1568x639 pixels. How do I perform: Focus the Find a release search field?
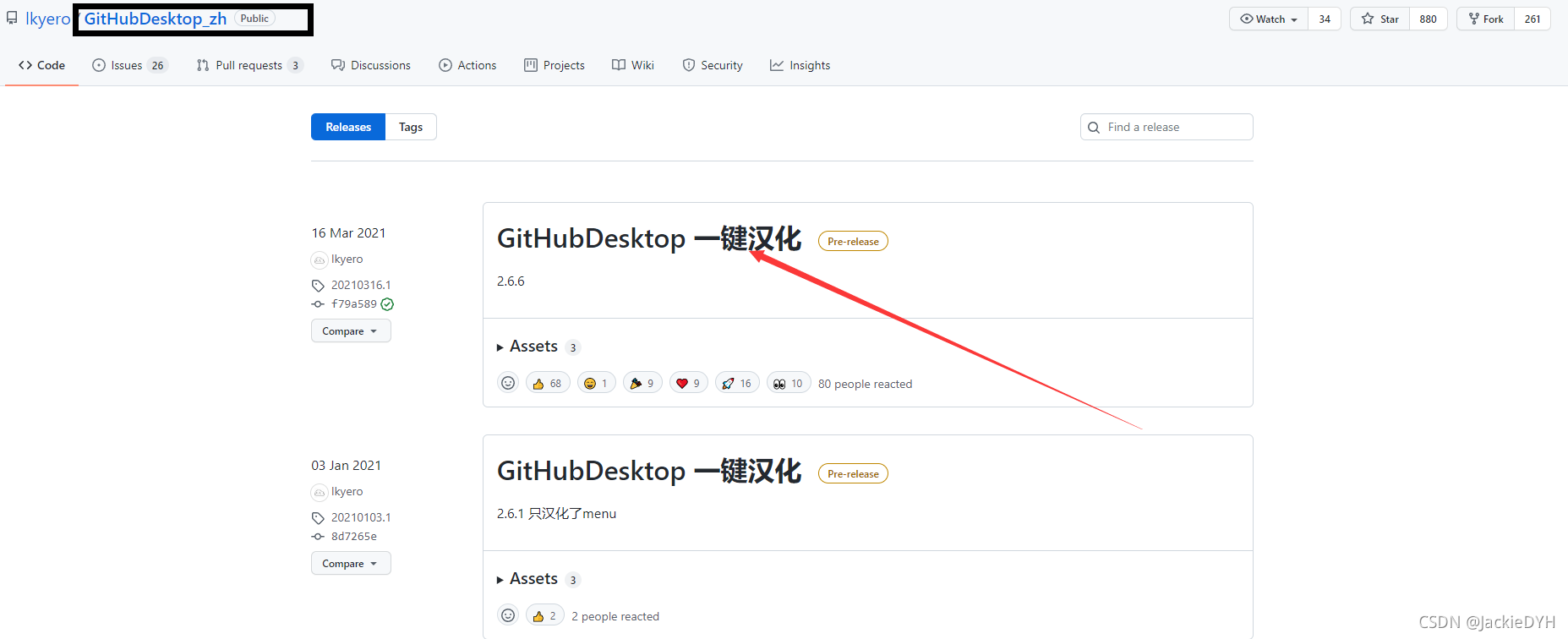(x=1166, y=127)
